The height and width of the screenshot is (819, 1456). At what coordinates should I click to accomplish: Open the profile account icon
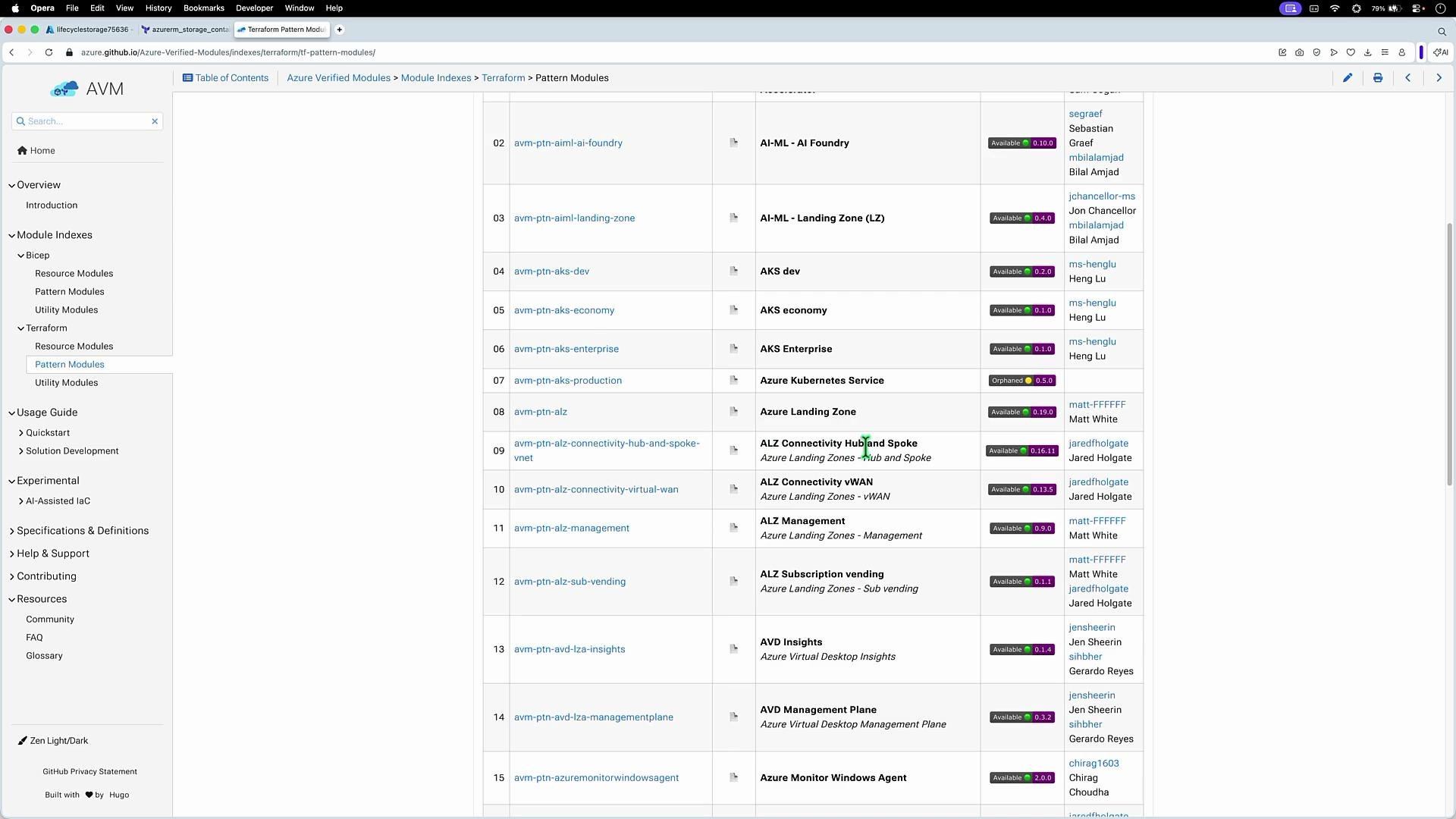pos(1402,52)
